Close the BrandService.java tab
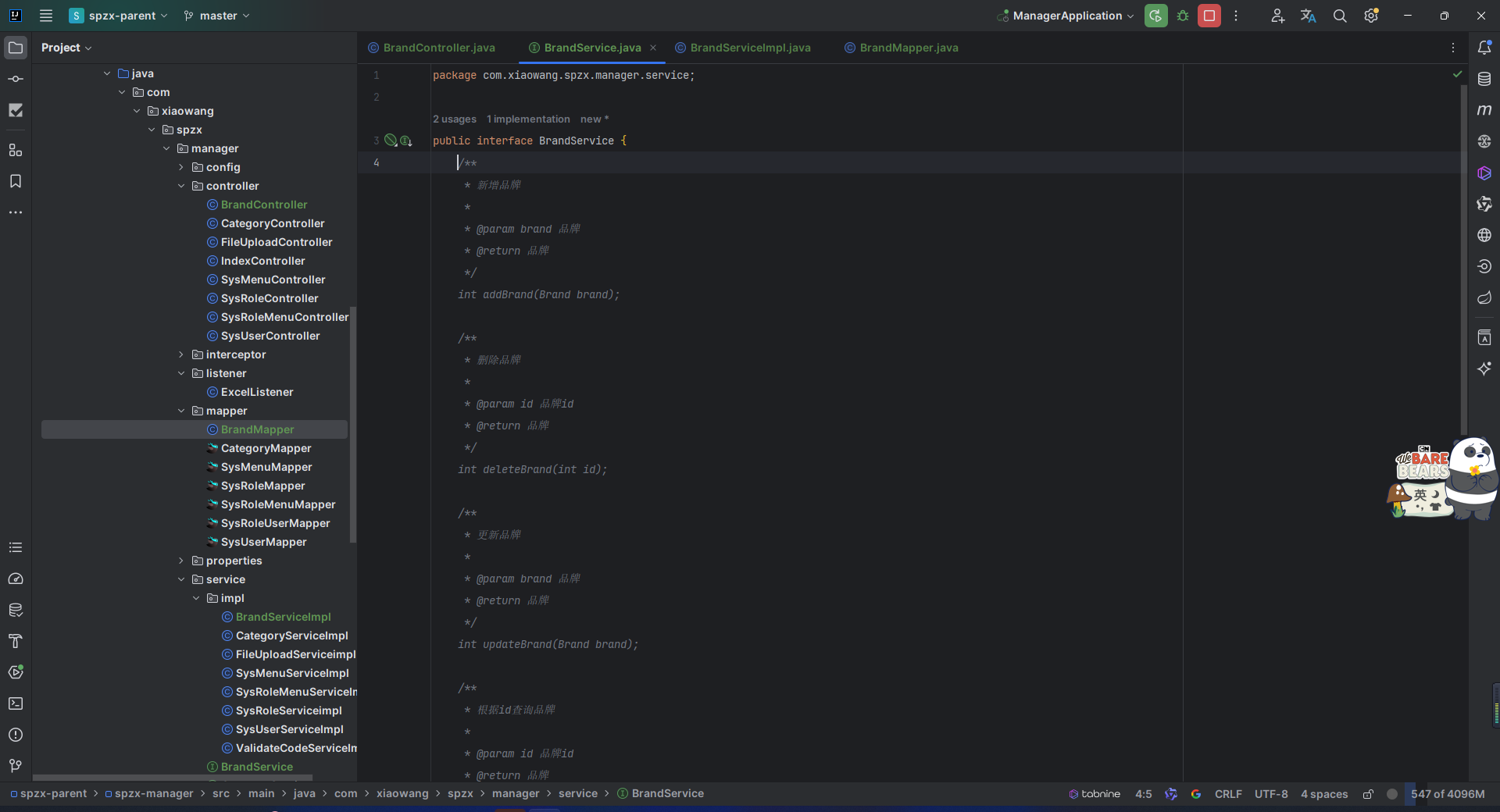Image resolution: width=1500 pixels, height=812 pixels. tap(653, 48)
